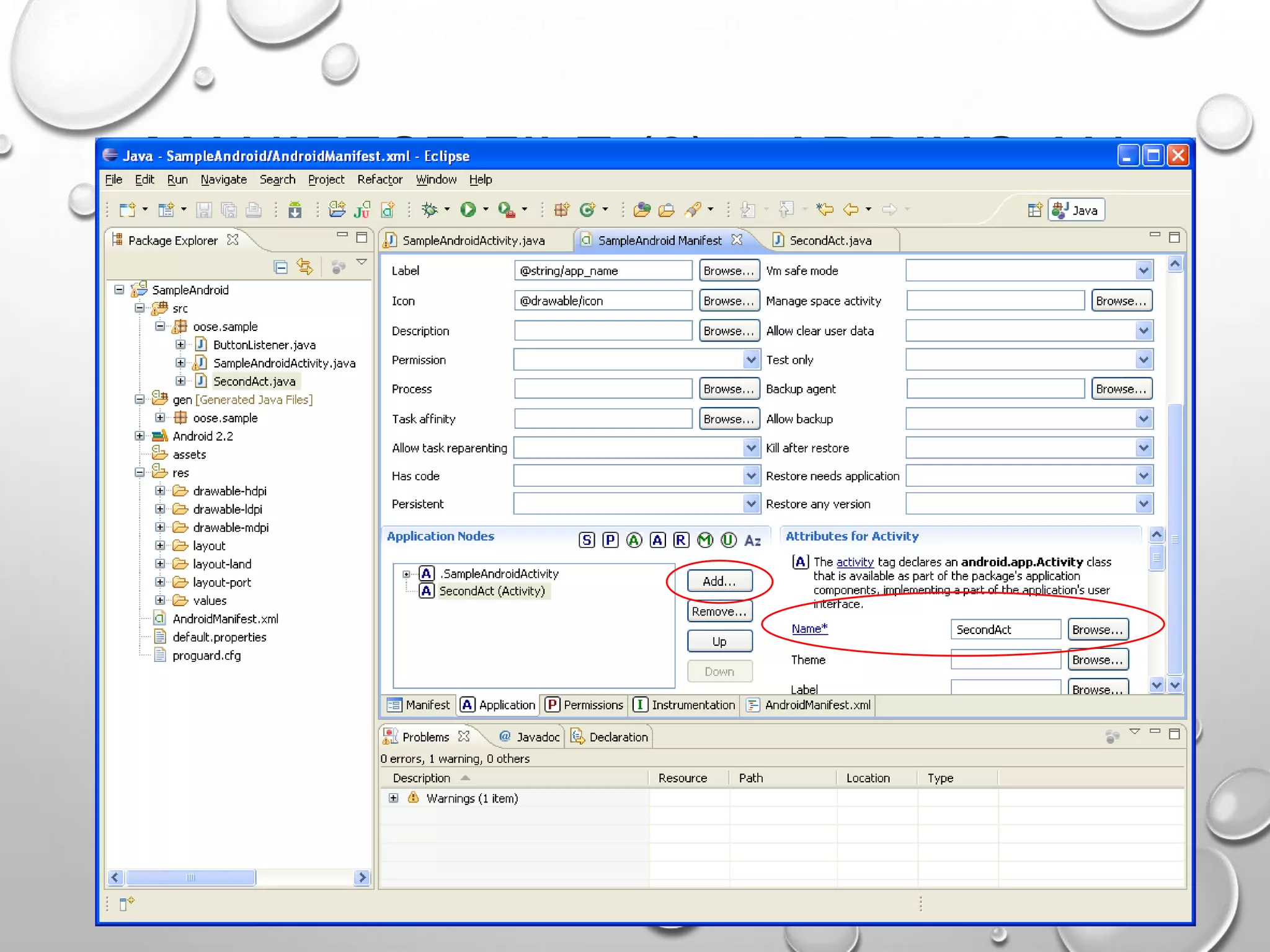Switch to AndroidManifest.xml source tab
Image resolution: width=1270 pixels, height=952 pixels.
click(809, 705)
